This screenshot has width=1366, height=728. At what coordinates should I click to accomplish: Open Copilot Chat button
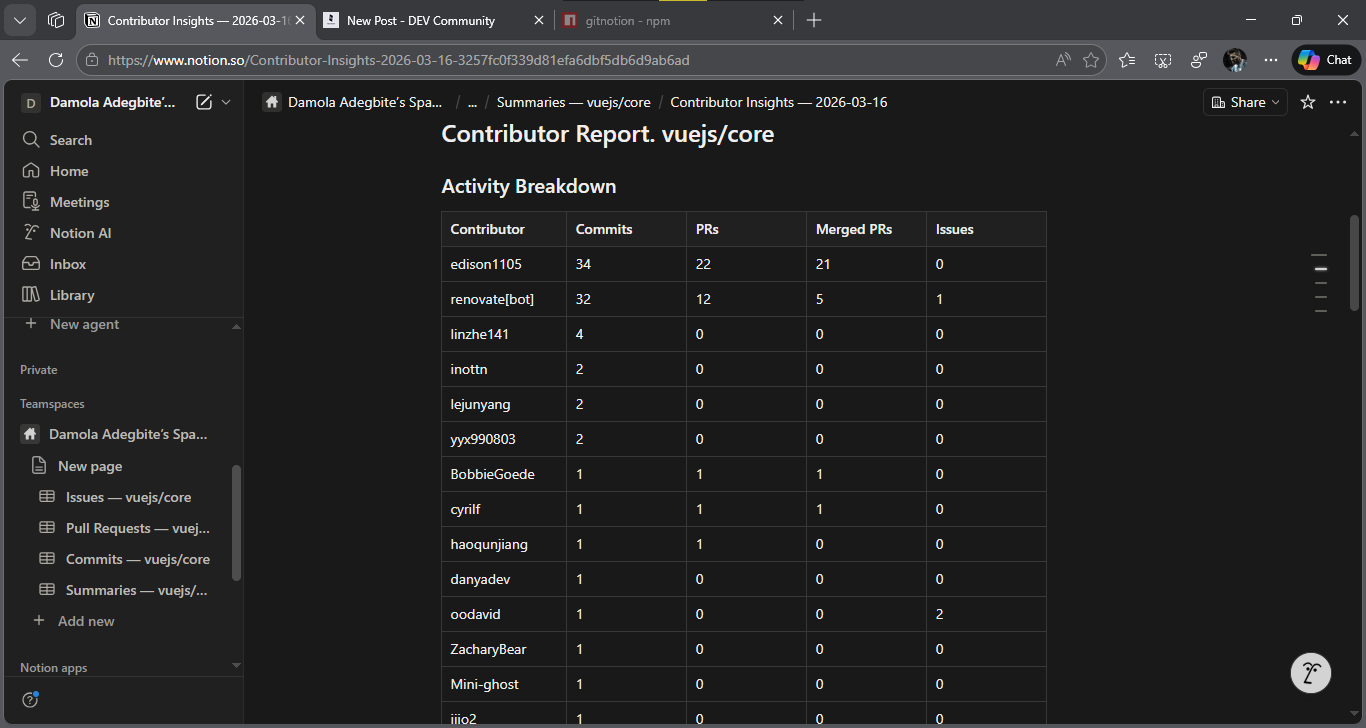[1326, 60]
